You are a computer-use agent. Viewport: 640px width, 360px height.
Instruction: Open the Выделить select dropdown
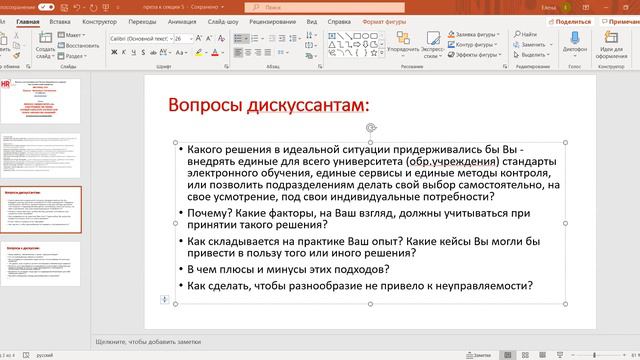point(532,54)
